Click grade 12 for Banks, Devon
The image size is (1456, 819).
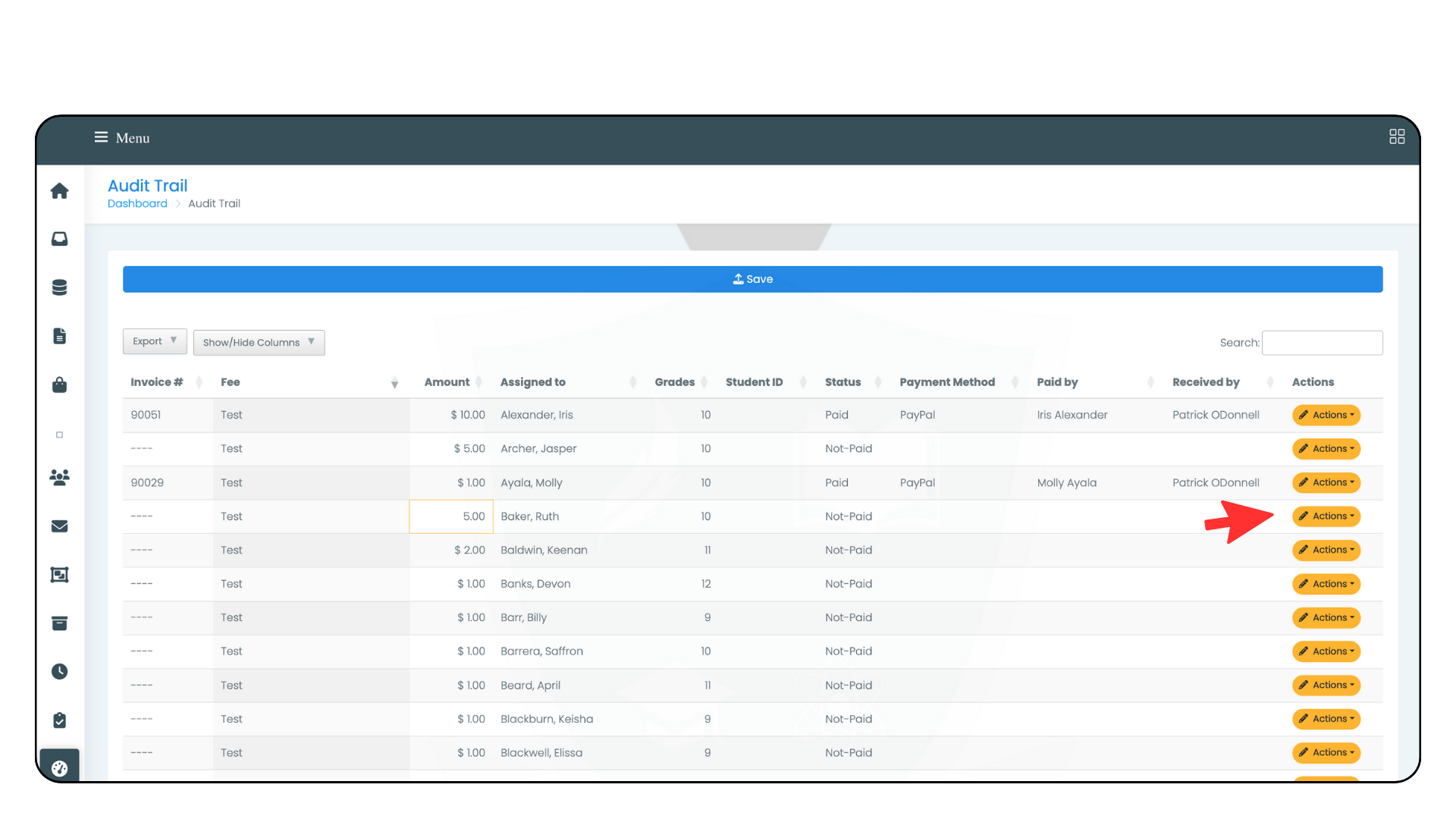click(706, 584)
